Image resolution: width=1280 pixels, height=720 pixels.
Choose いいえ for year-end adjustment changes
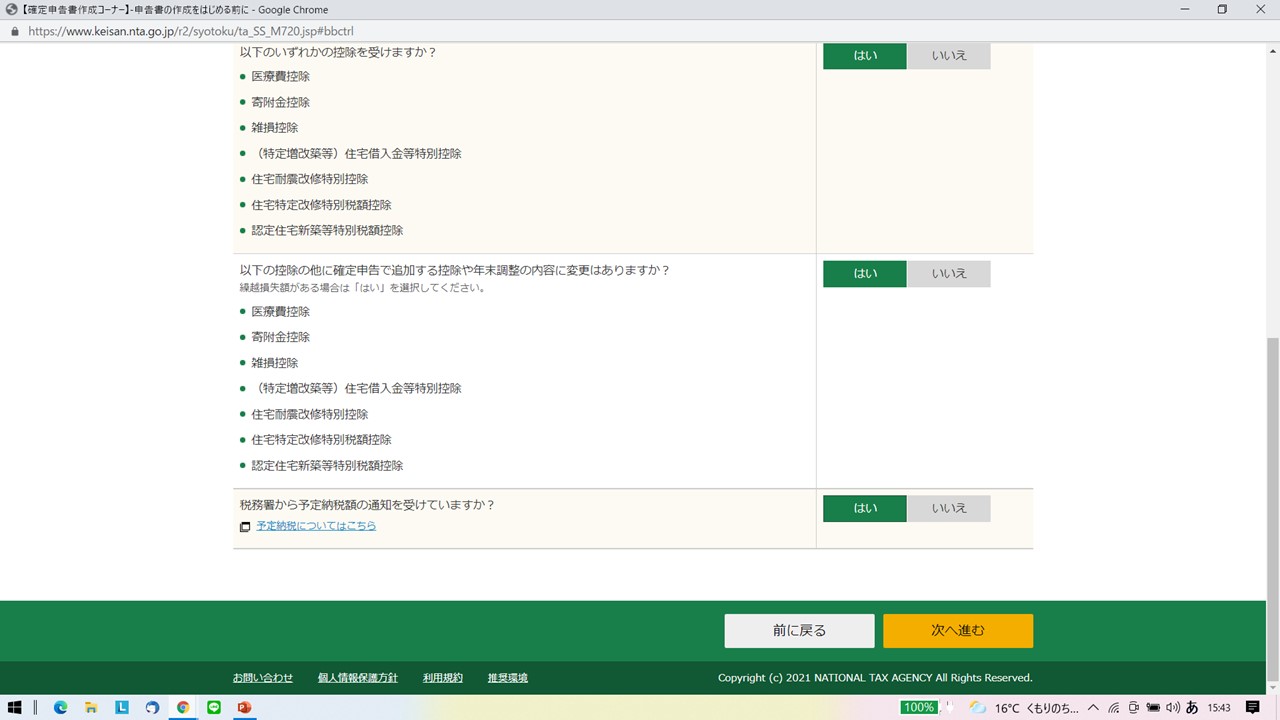[949, 274]
